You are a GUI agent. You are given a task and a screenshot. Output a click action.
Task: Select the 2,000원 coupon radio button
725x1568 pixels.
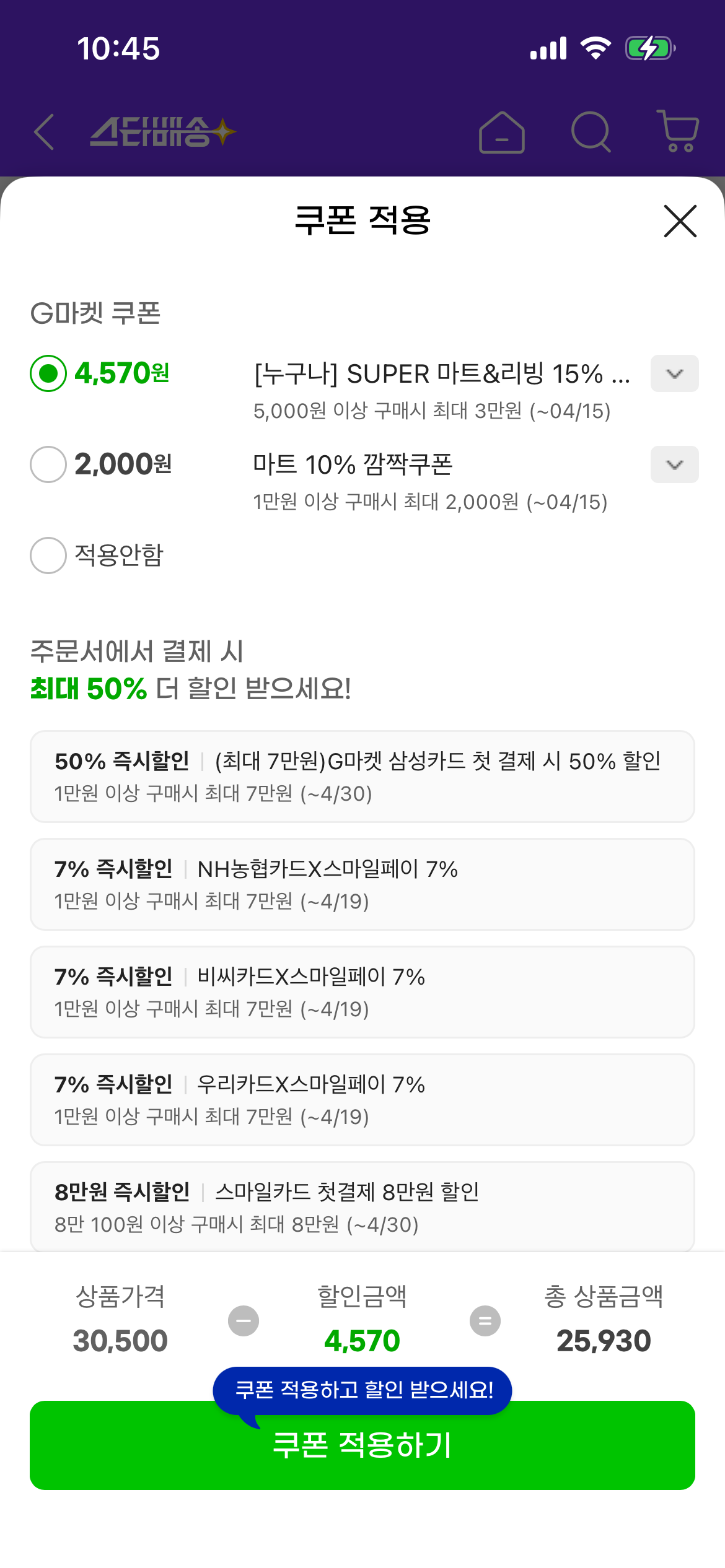[48, 464]
